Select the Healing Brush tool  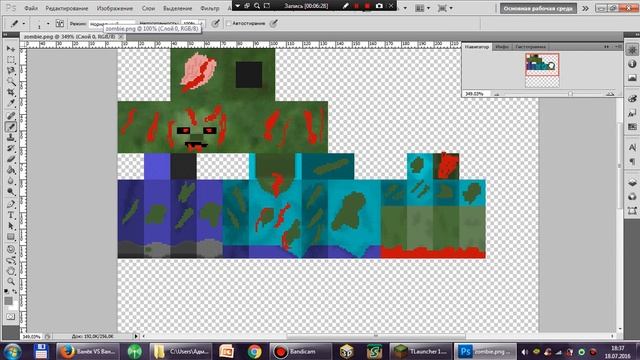11,116
